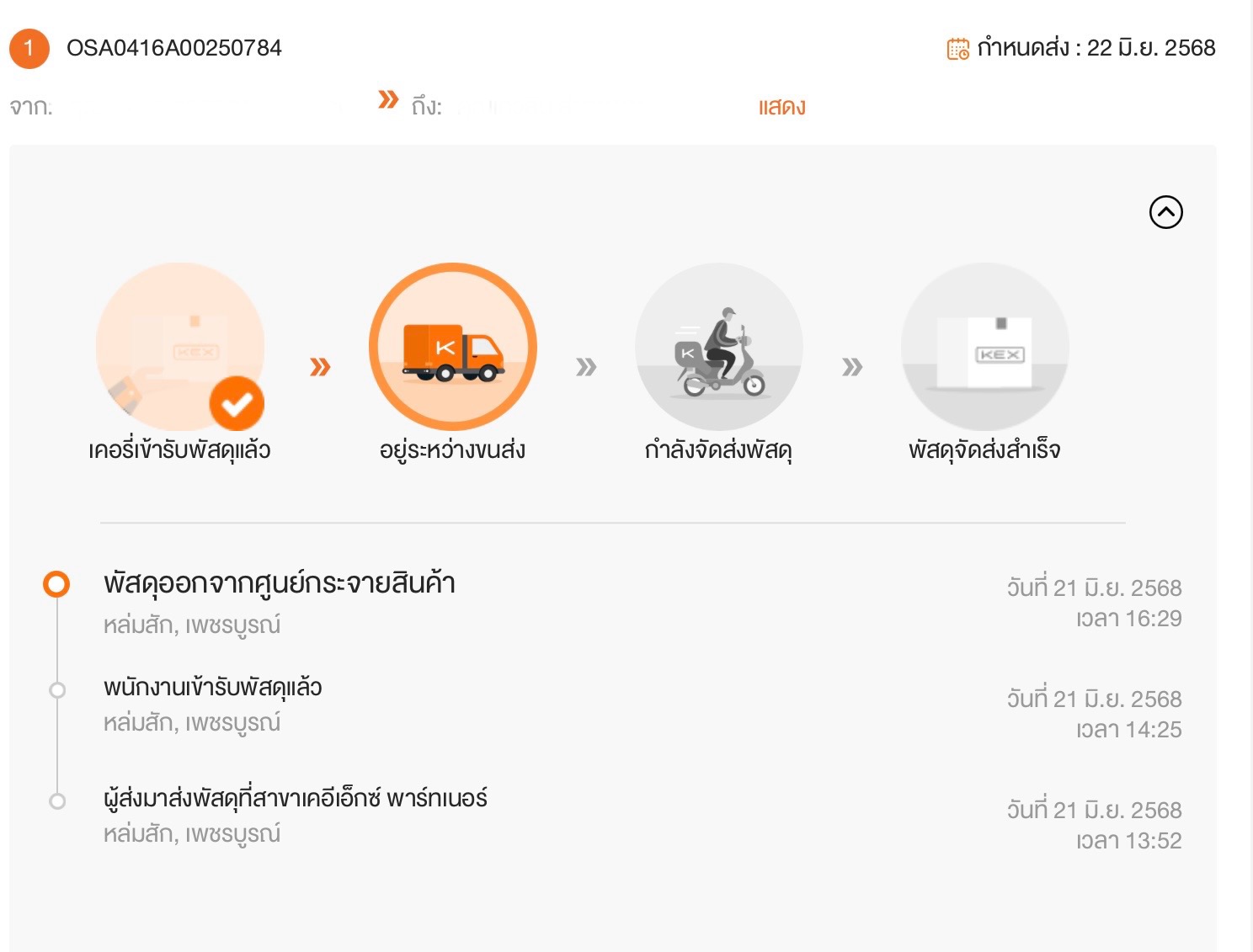Click the อยู่ระหว่างขนส่ง step label
The width and height of the screenshot is (1253, 952).
(452, 449)
